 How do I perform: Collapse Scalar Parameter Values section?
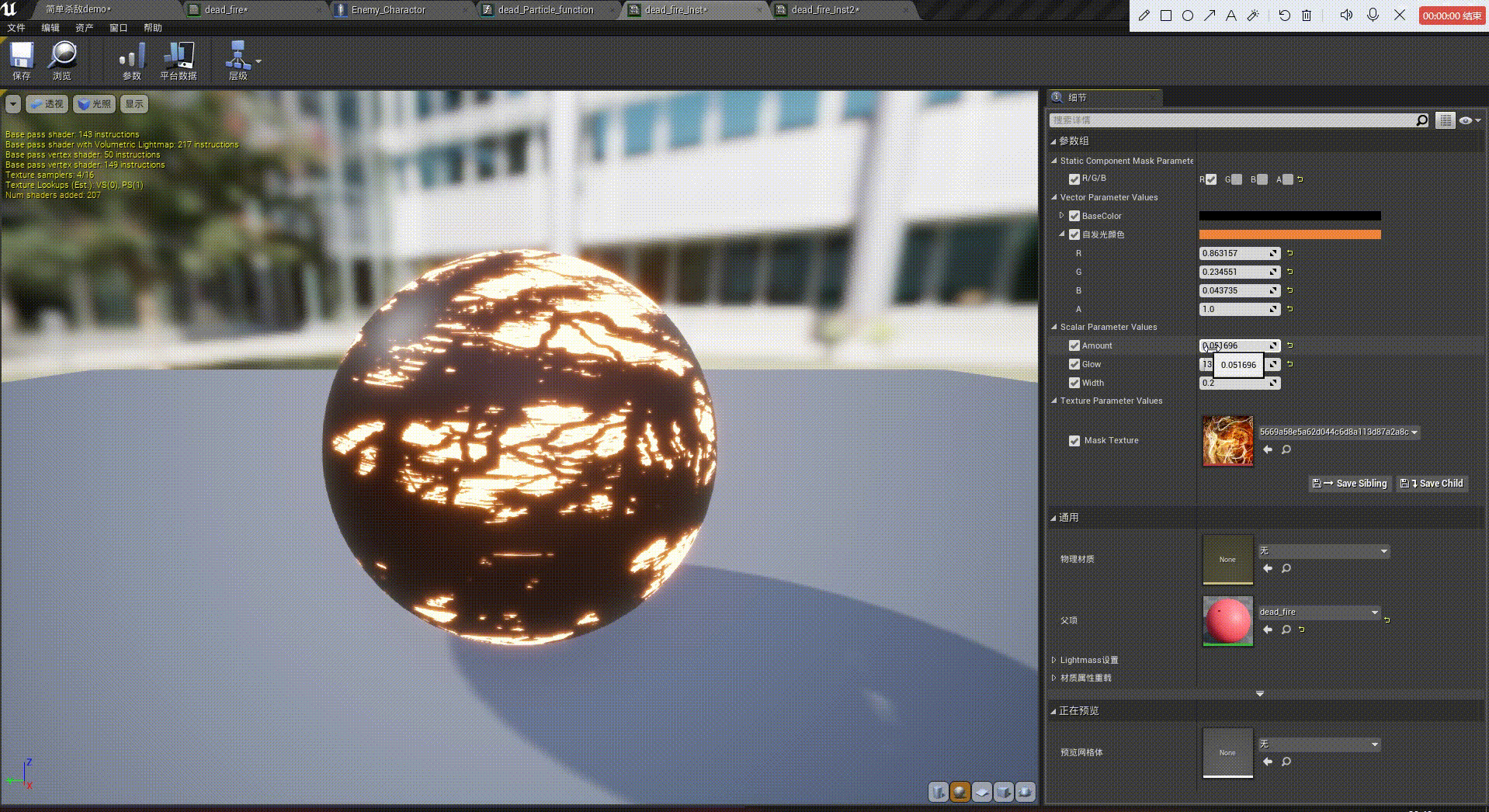click(1054, 327)
